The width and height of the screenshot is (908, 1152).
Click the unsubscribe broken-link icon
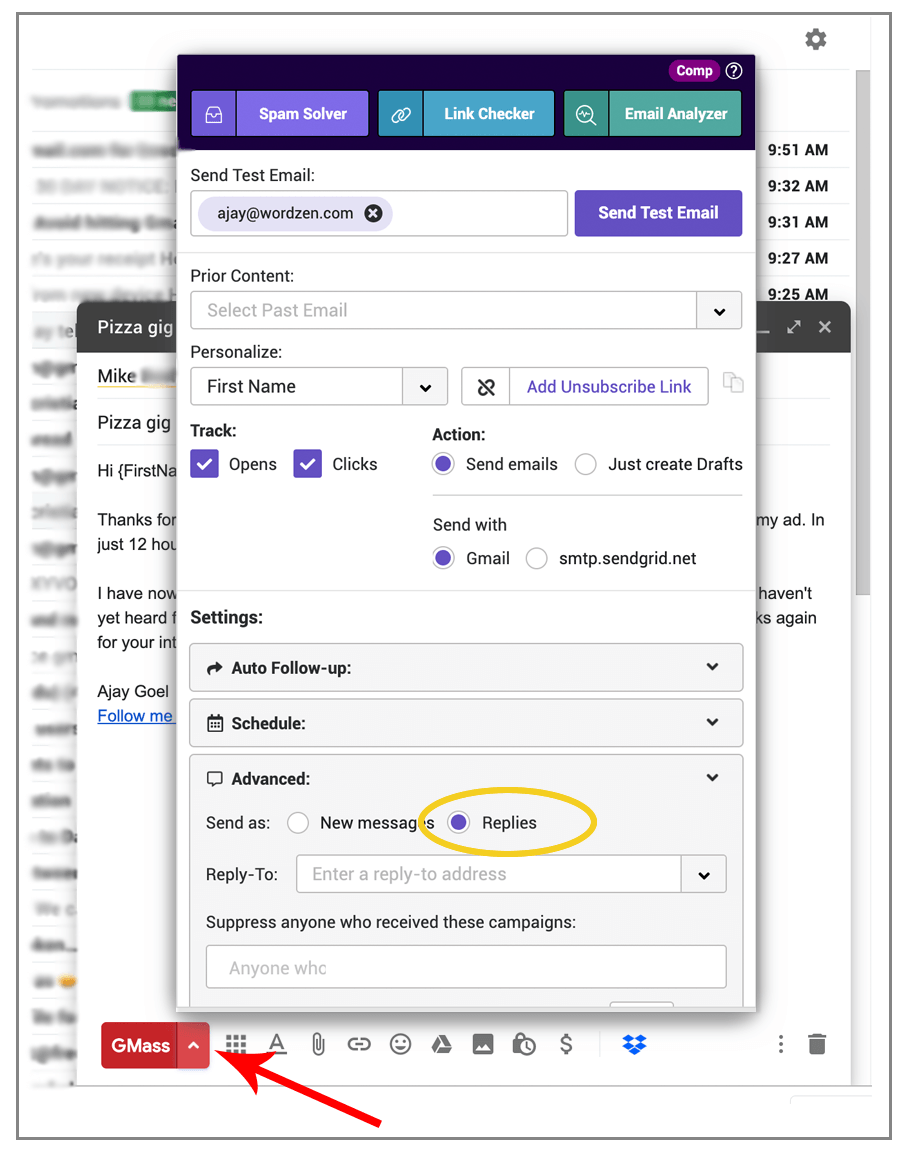[x=486, y=386]
